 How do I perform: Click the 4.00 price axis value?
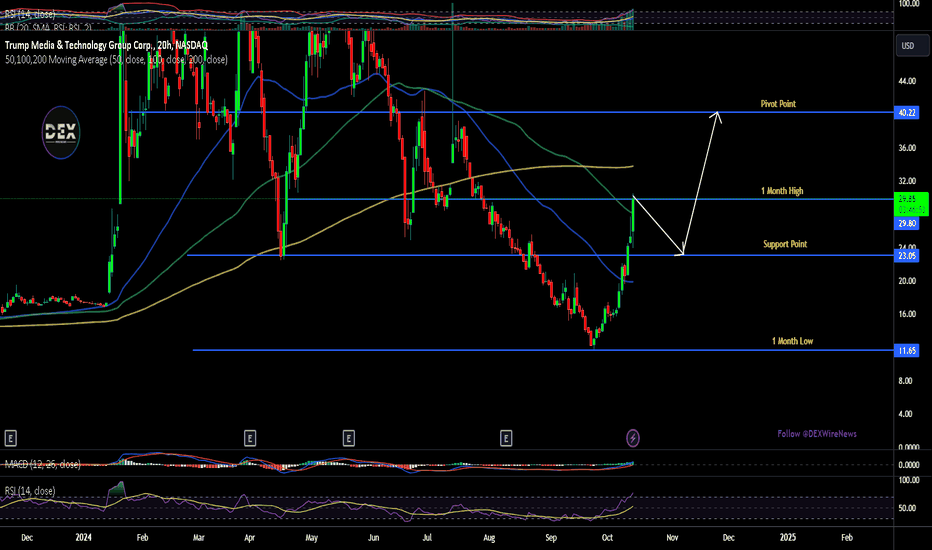tap(905, 414)
